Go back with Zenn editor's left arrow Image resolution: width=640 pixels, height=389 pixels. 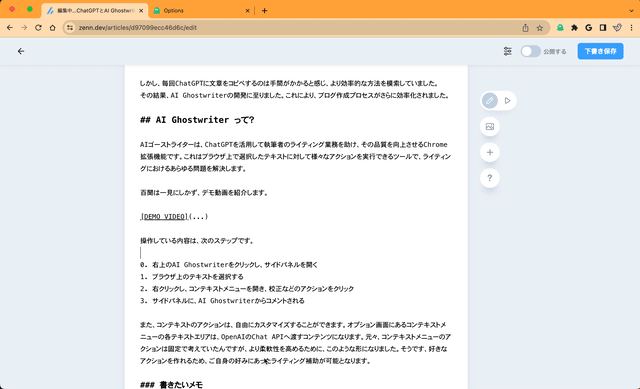21,51
